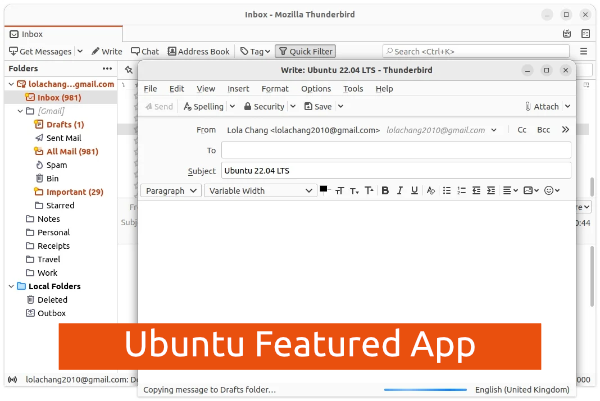Click the Write pencil button in main window
Image resolution: width=600 pixels, height=401 pixels.
click(x=107, y=51)
